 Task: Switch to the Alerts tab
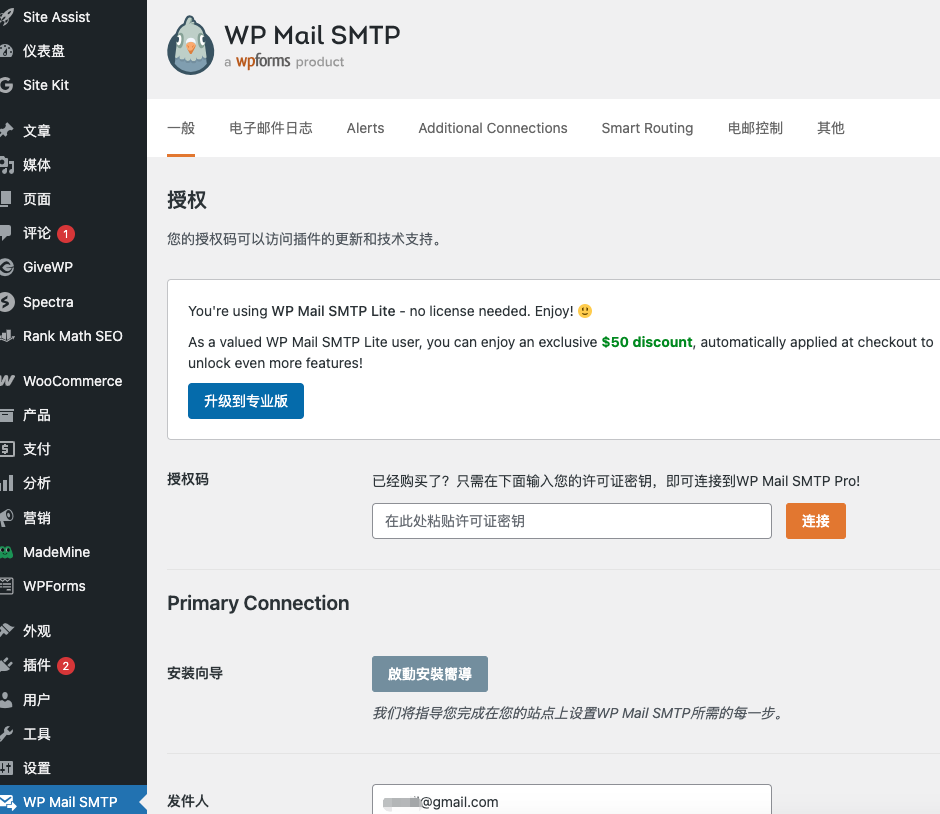(x=365, y=128)
